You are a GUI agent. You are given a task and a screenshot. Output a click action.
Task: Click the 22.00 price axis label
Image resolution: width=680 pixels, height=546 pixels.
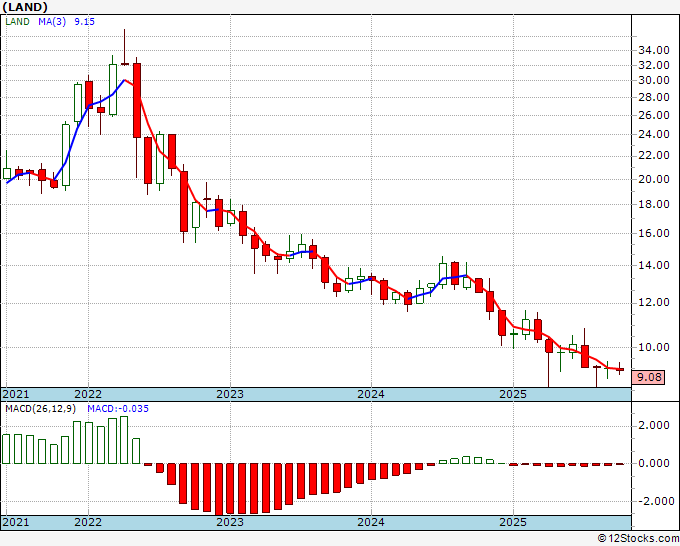(x=654, y=155)
